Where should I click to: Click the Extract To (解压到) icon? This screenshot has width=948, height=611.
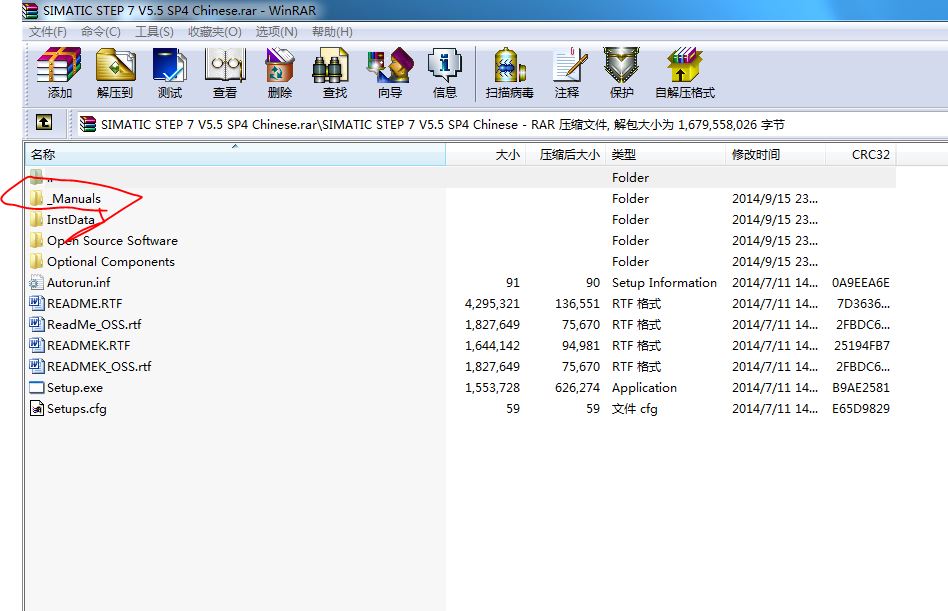[x=115, y=65]
